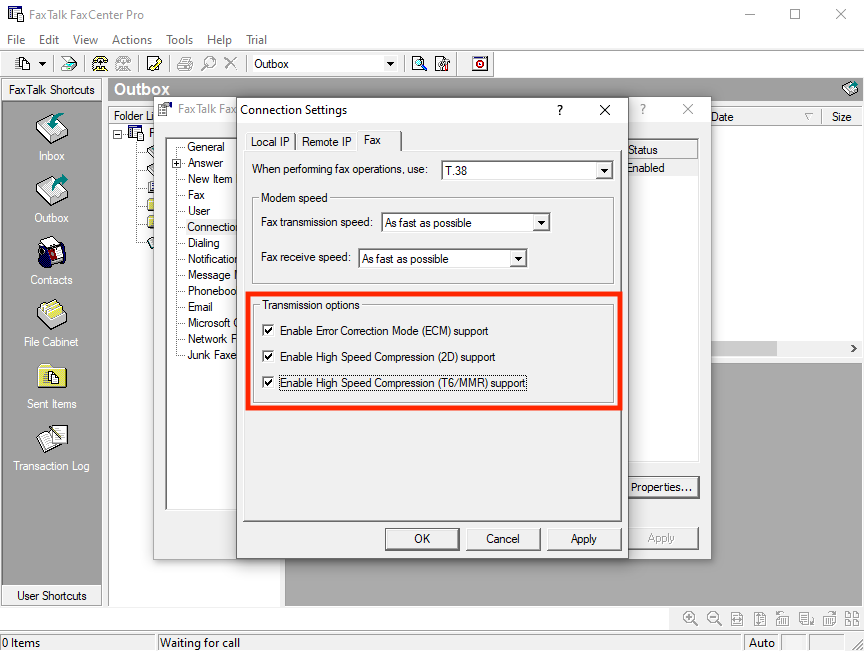Viewport: 864px width, 651px height.
Task: Click the document search magnifier toolbar icon
Action: point(419,64)
